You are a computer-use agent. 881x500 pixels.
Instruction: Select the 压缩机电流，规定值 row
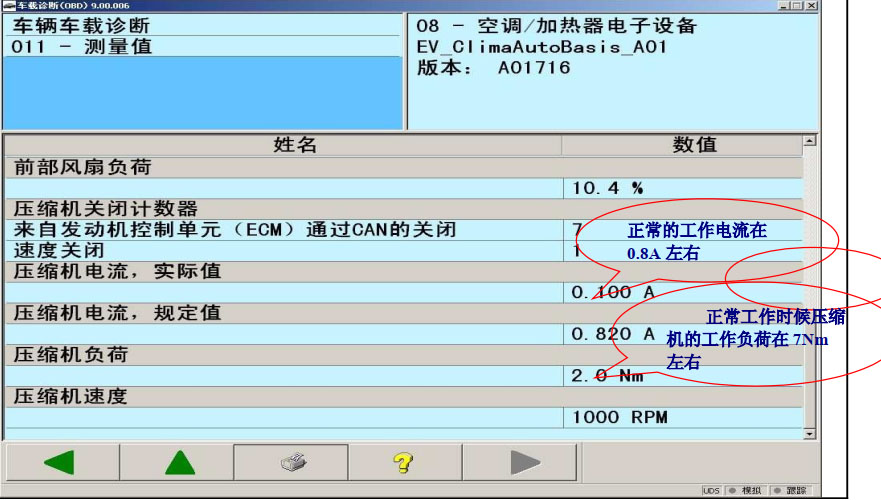click(403, 313)
